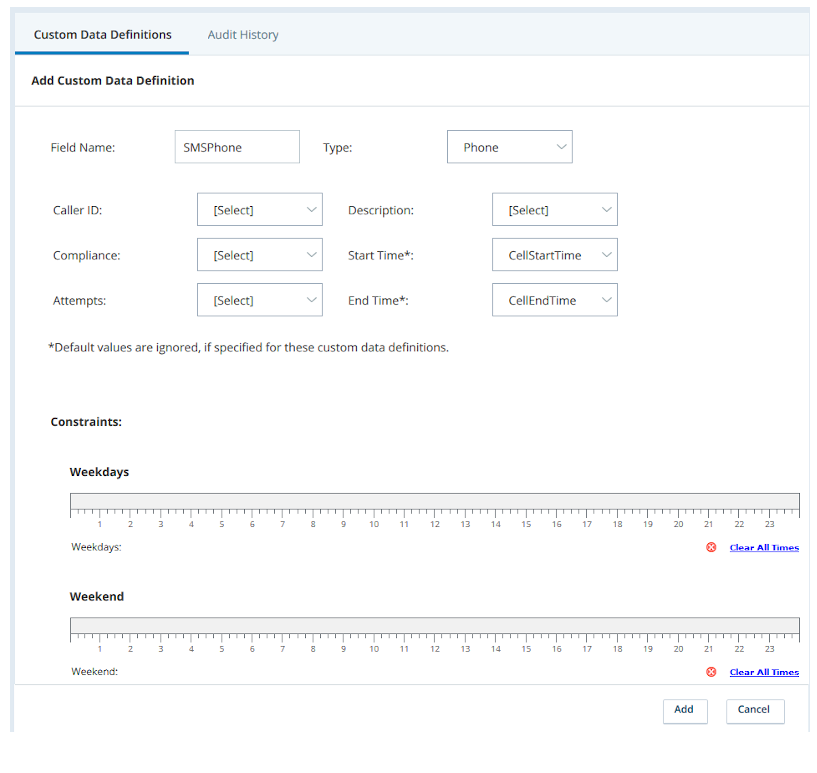Click the 'Start Time*:' field label
Screen dimensions: 817x773
click(x=381, y=255)
